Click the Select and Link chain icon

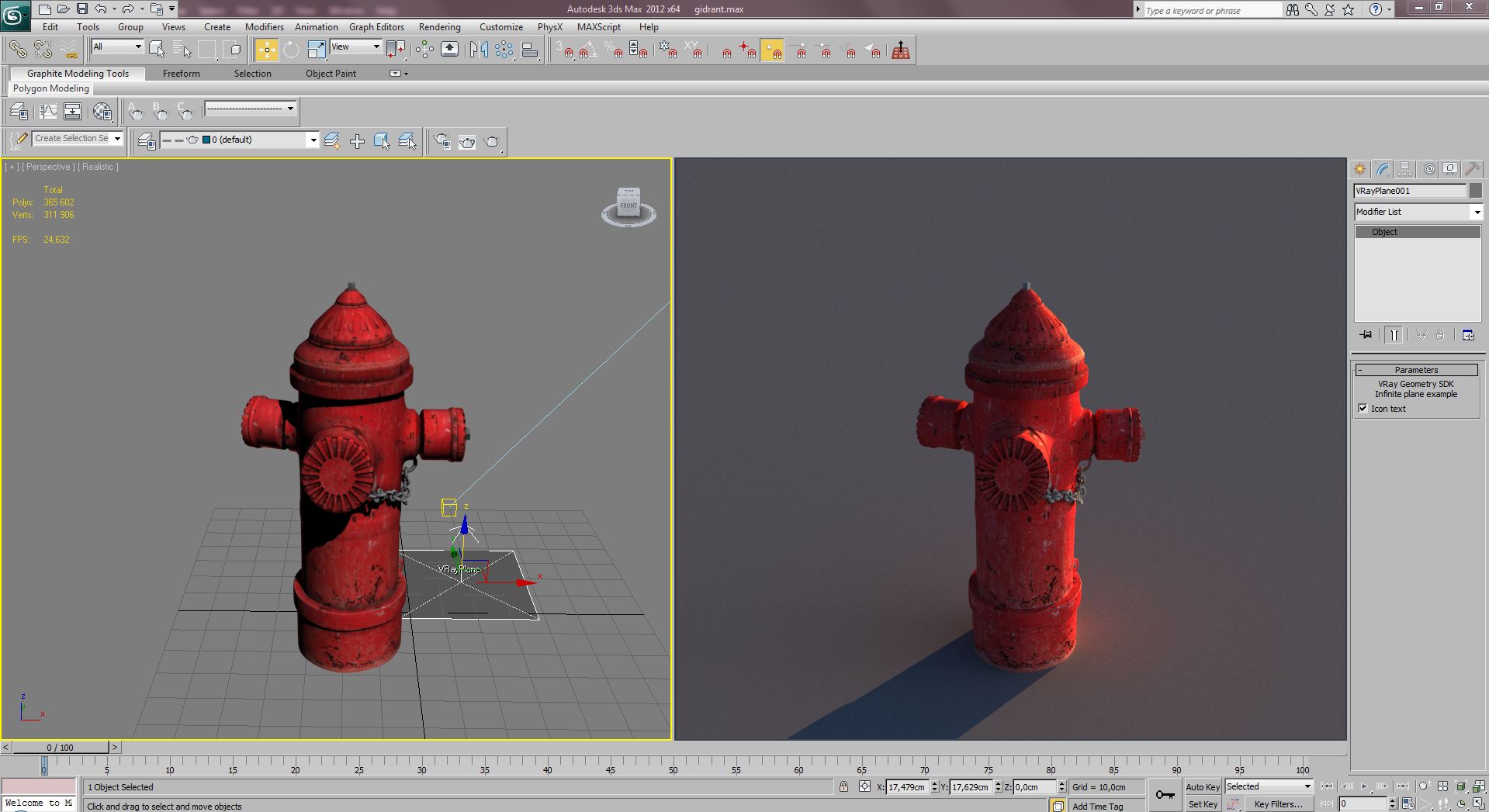point(17,50)
